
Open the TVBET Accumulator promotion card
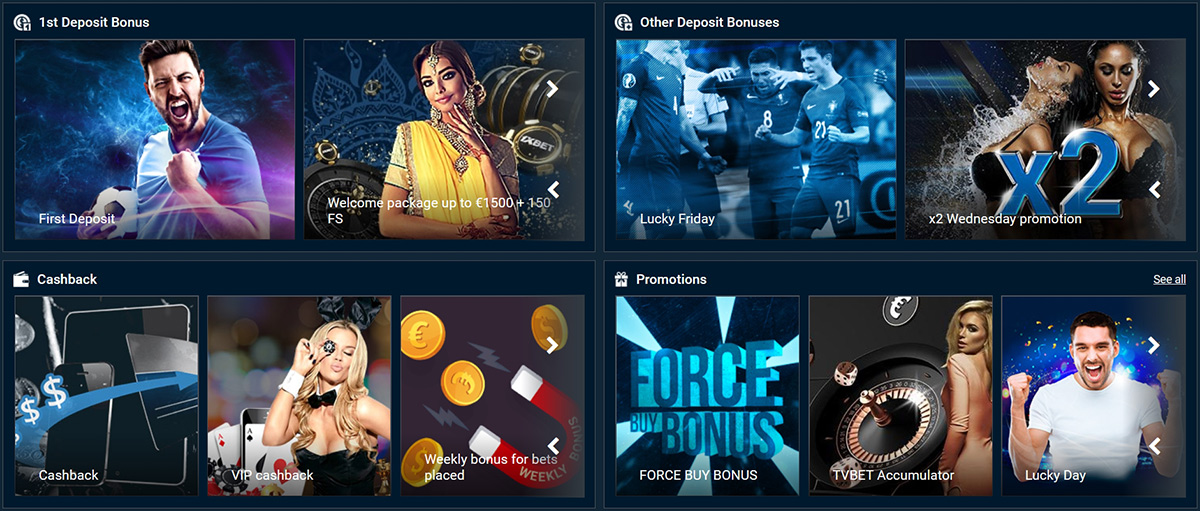[900, 395]
